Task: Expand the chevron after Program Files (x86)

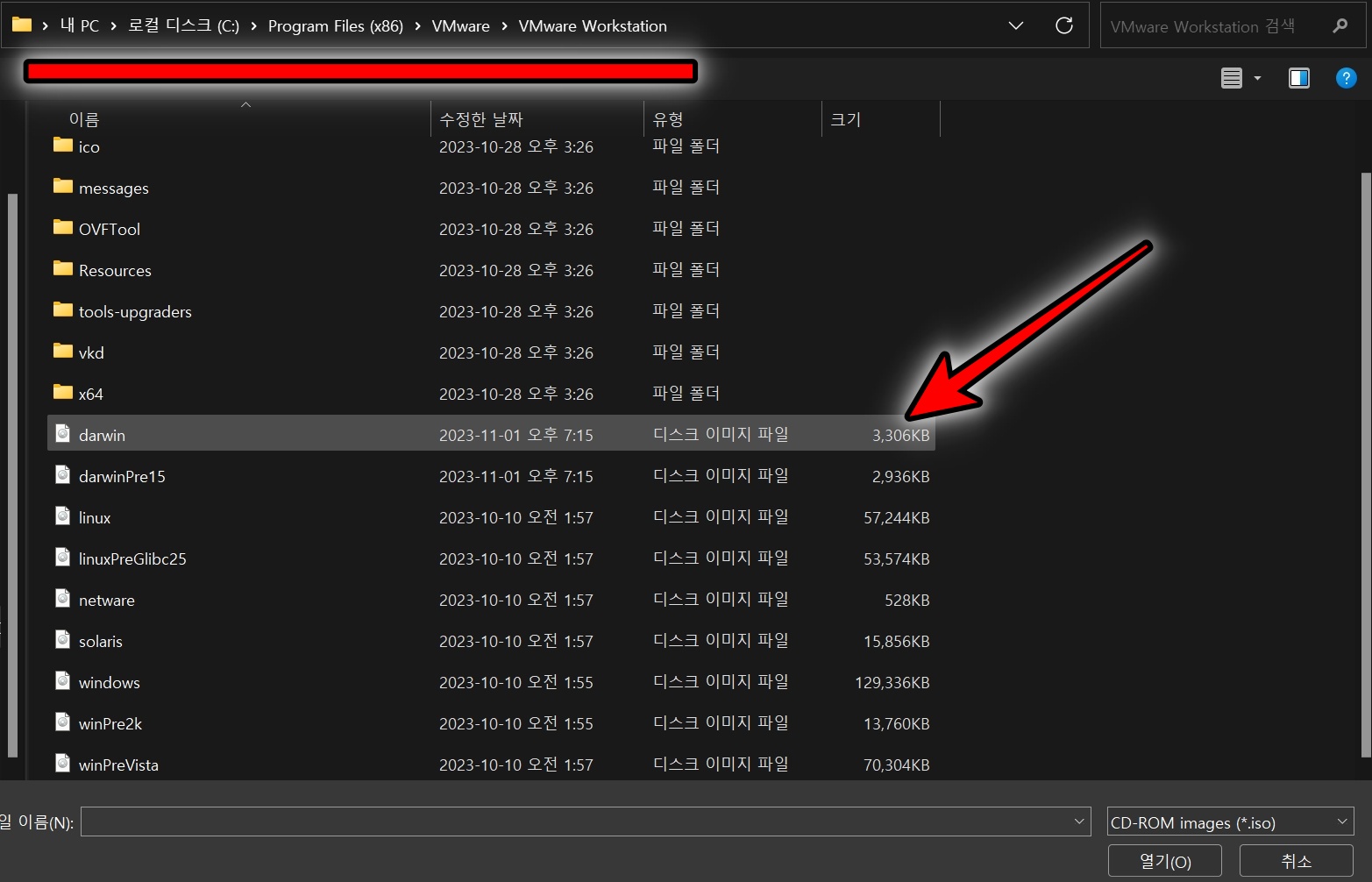Action: [x=418, y=26]
